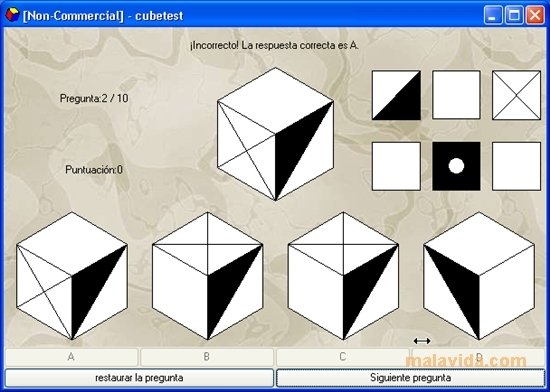Click answer cube above button A
The height and width of the screenshot is (392, 550).
pos(72,276)
